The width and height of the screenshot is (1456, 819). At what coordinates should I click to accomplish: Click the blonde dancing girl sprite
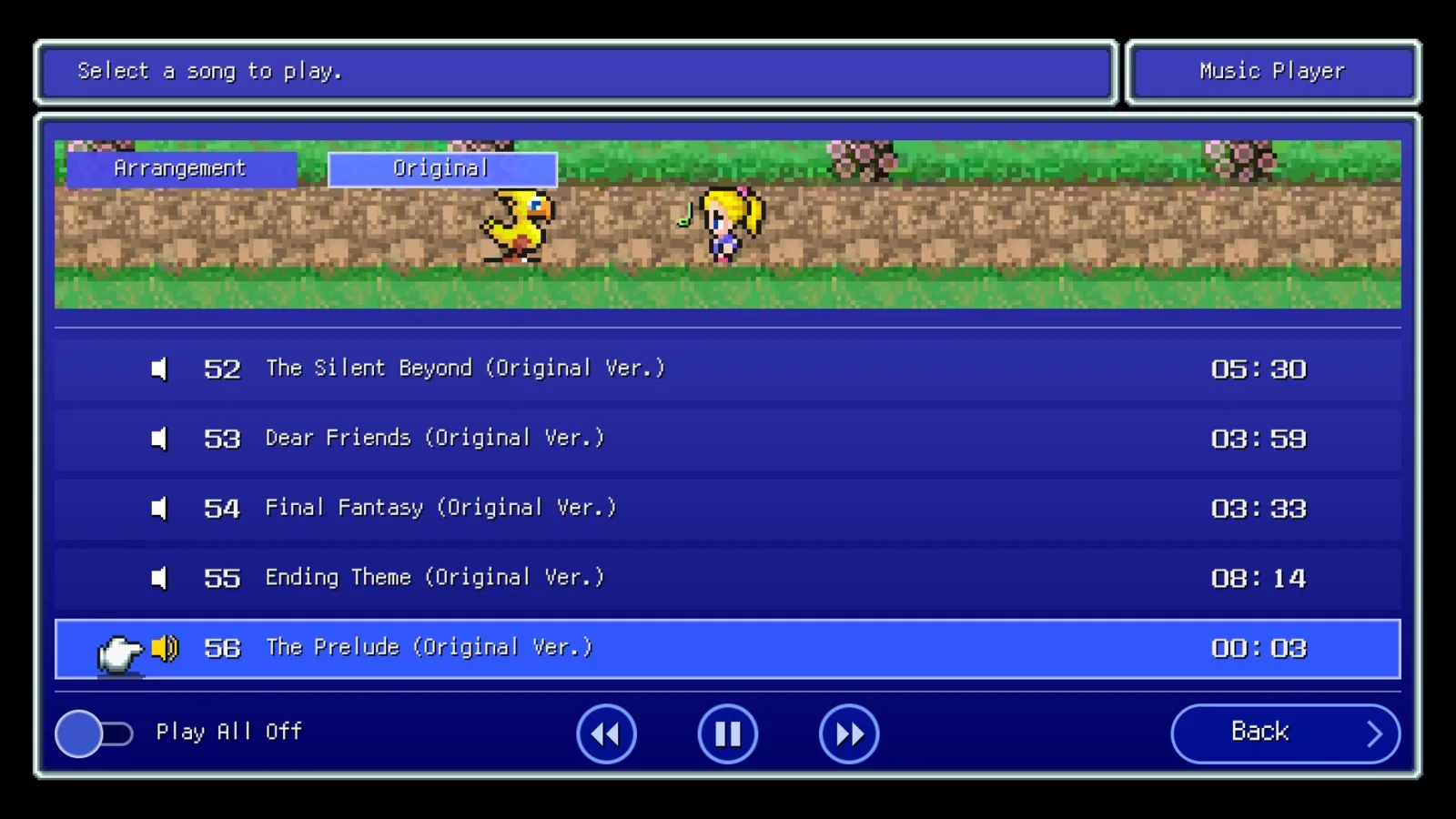733,224
